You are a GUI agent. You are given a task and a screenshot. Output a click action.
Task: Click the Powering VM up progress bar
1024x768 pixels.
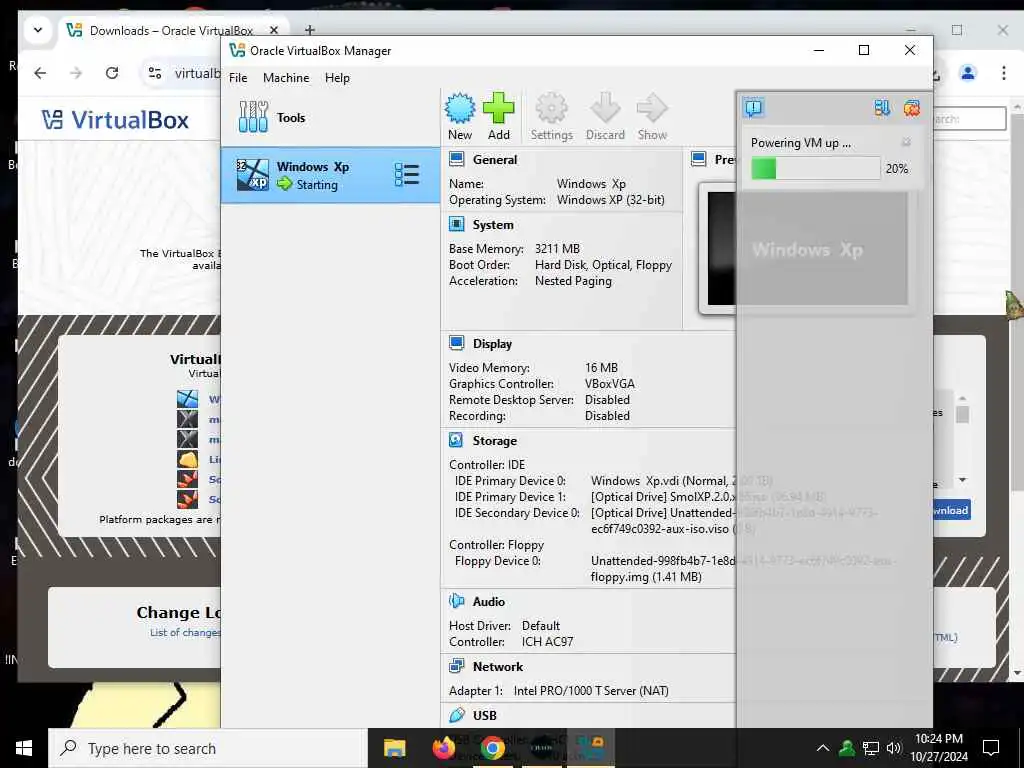point(815,168)
